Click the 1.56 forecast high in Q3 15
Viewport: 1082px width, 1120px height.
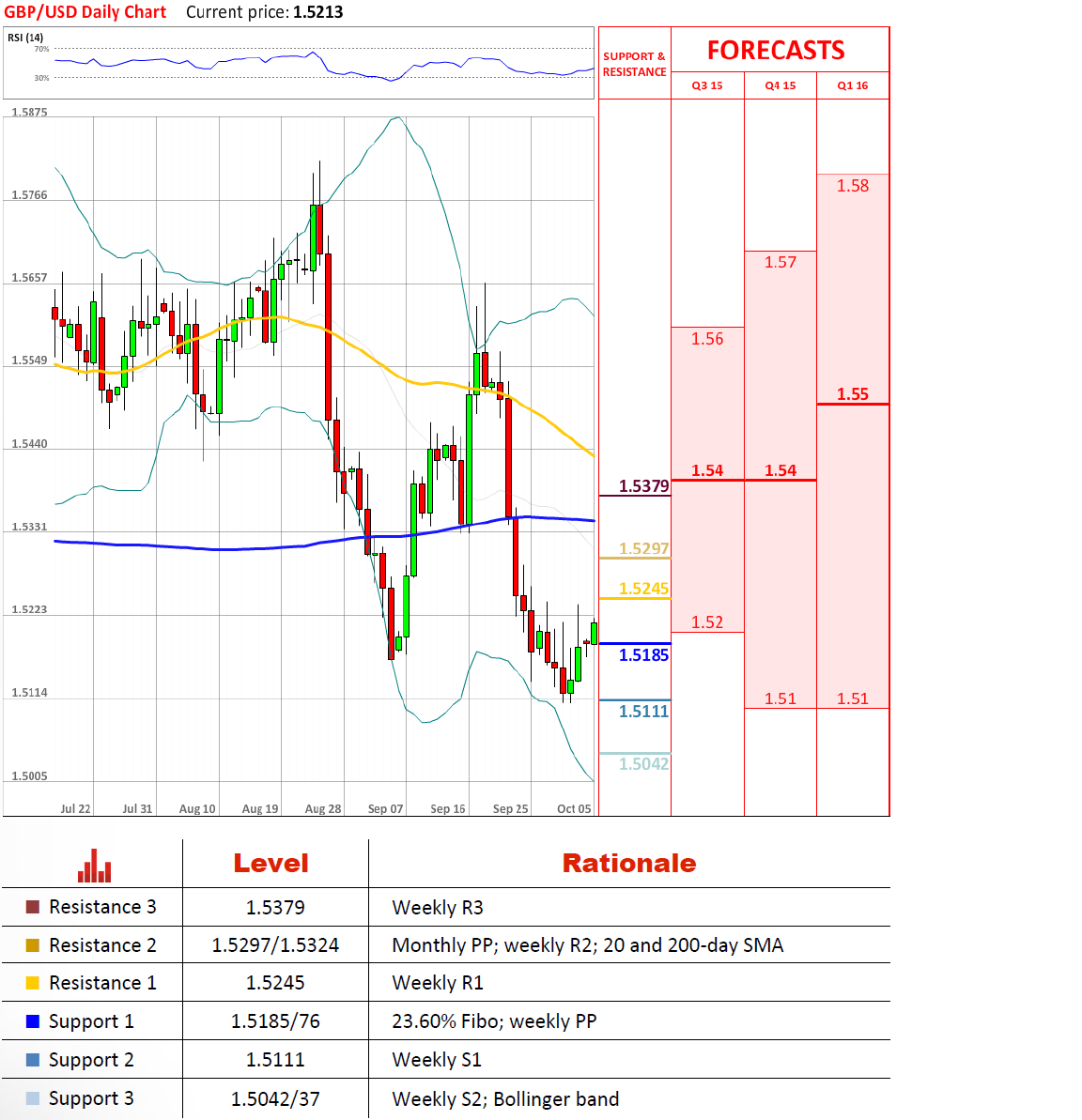click(x=707, y=339)
